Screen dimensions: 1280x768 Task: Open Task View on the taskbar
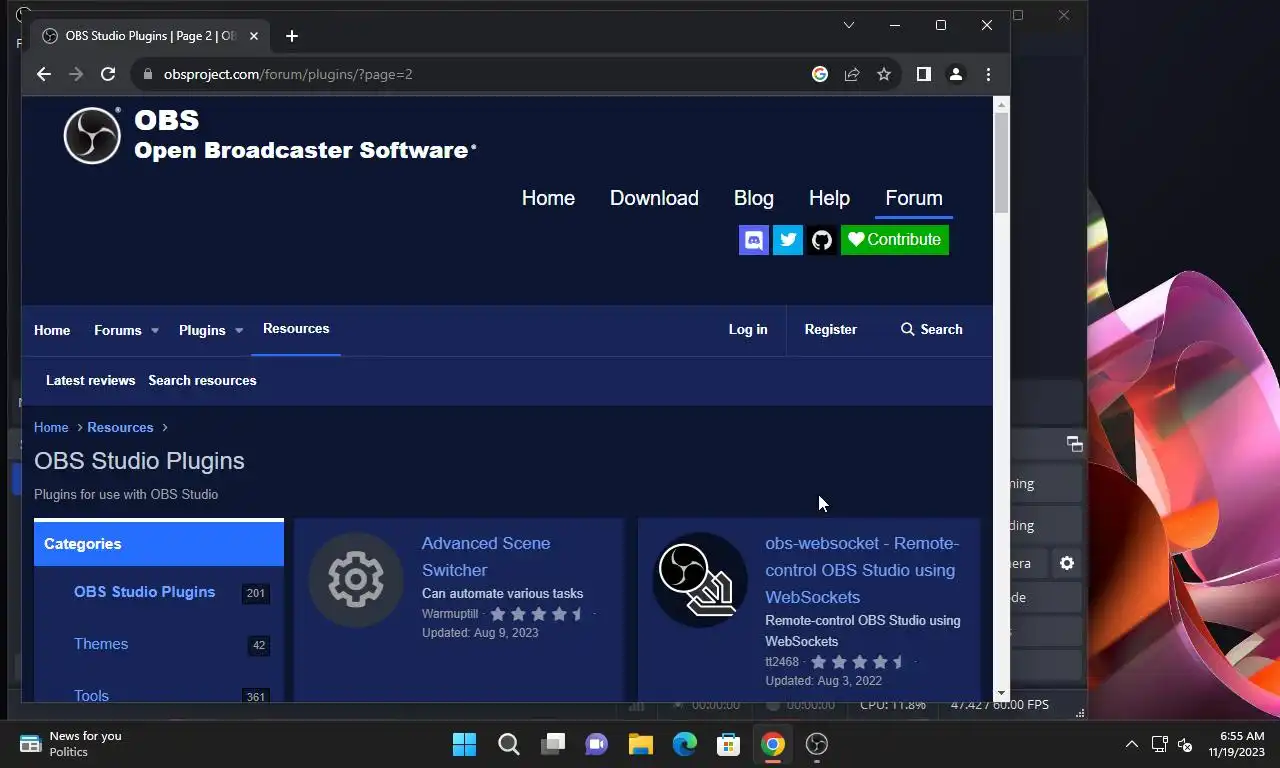[x=553, y=744]
